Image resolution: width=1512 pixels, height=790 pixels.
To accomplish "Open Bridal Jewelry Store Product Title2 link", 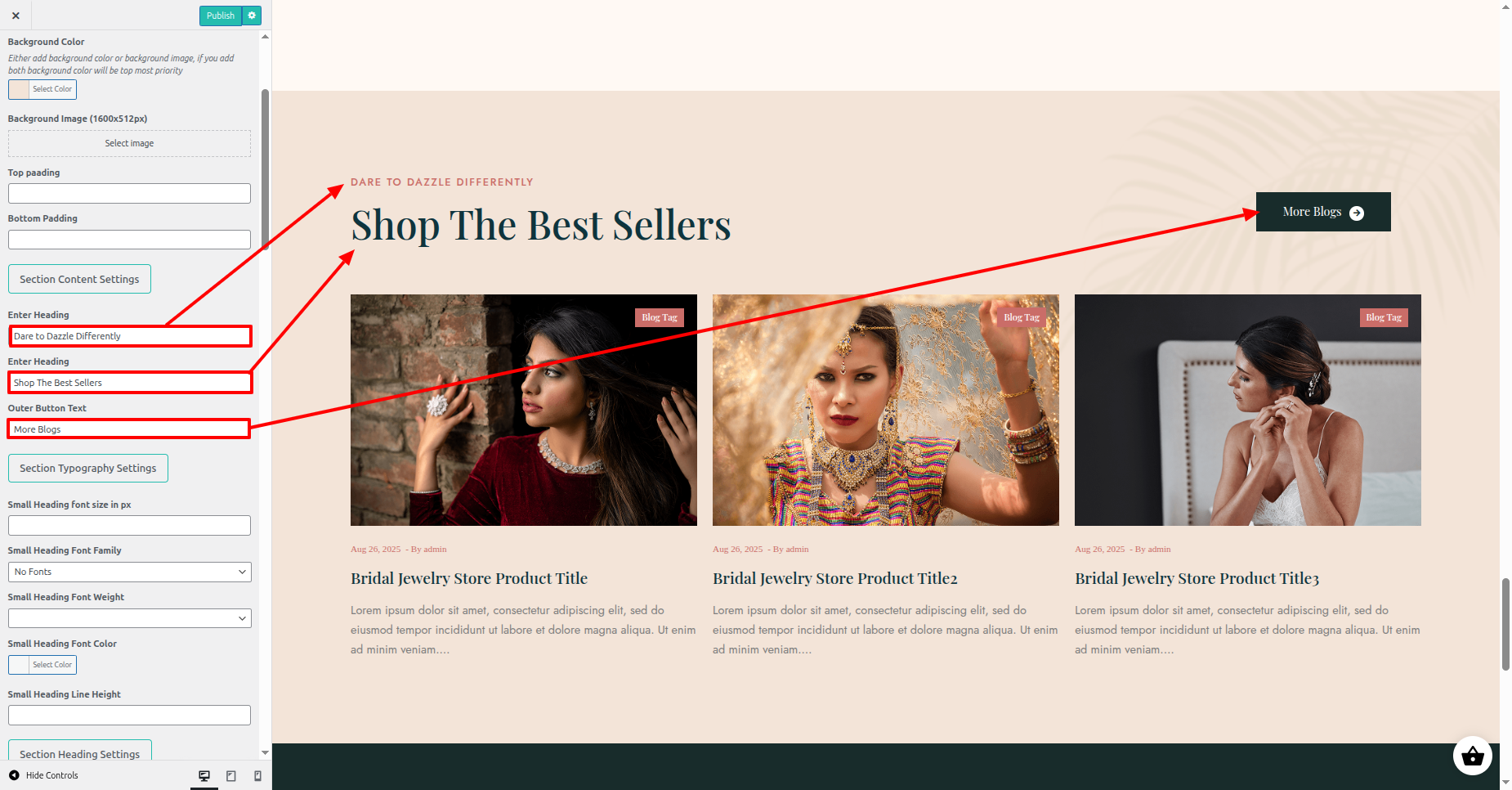I will (x=834, y=578).
